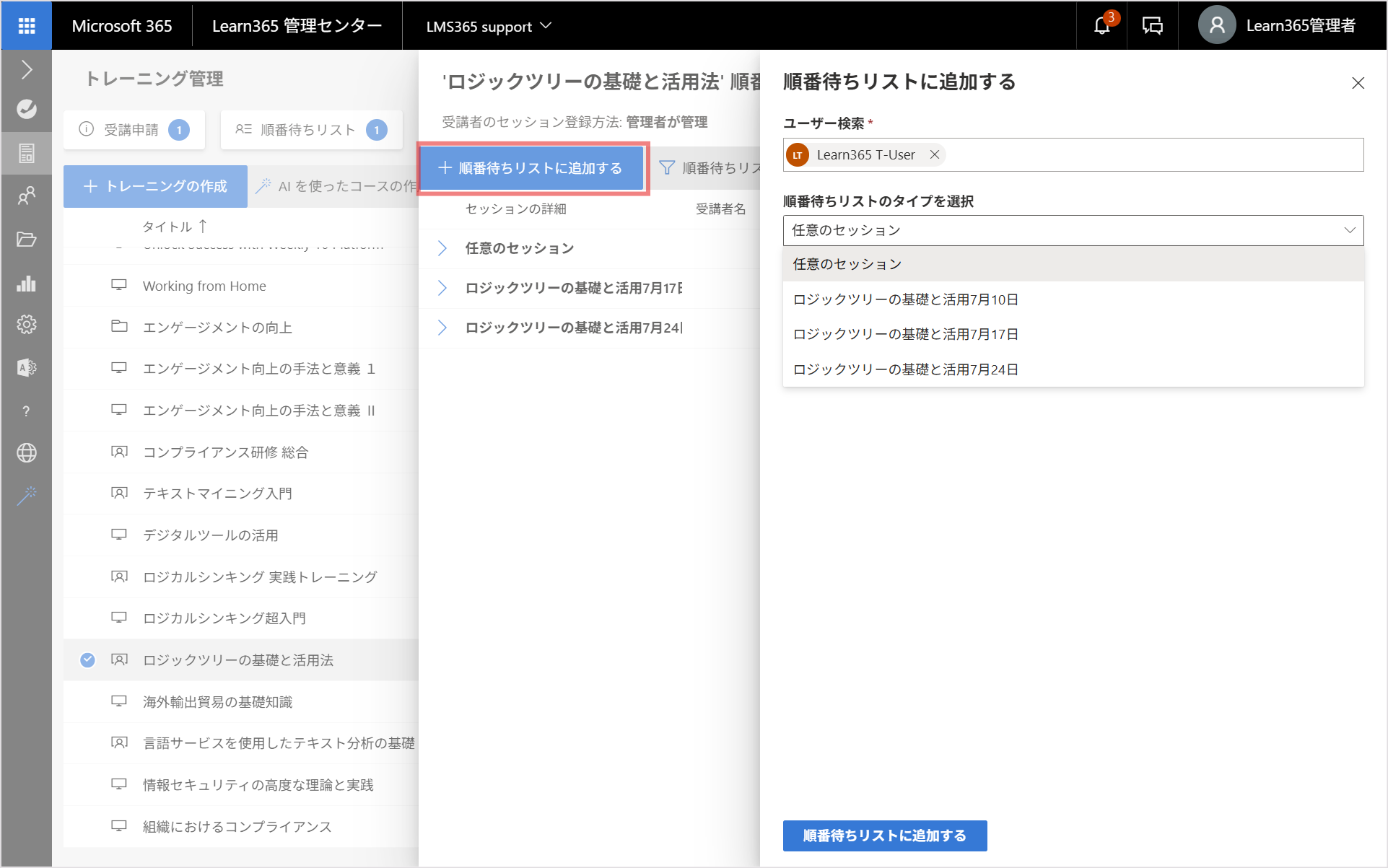Viewport: 1388px width, 868px height.
Task: Expand the left navigation sidebar arrow
Action: [27, 69]
